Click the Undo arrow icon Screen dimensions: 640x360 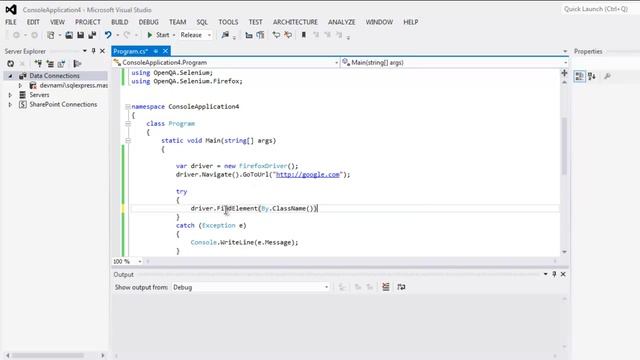pos(108,35)
